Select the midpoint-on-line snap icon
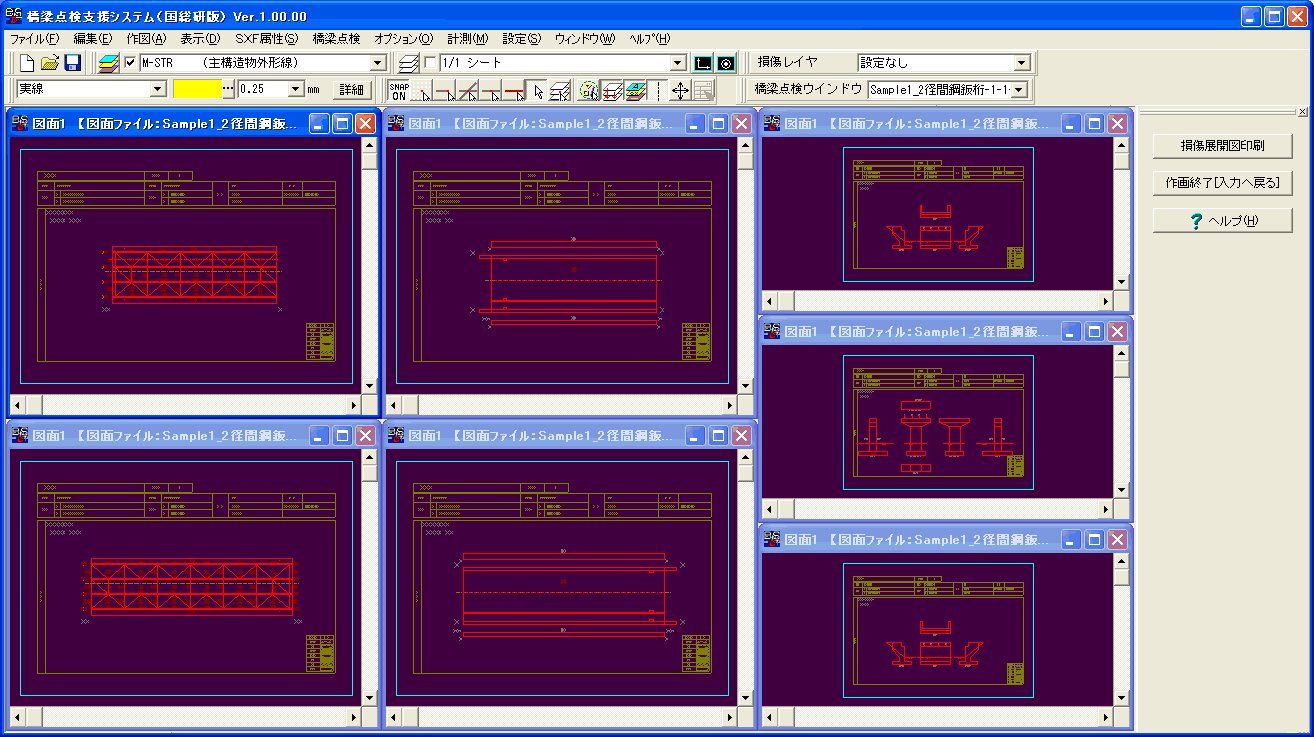This screenshot has height=737, width=1314. 491,90
